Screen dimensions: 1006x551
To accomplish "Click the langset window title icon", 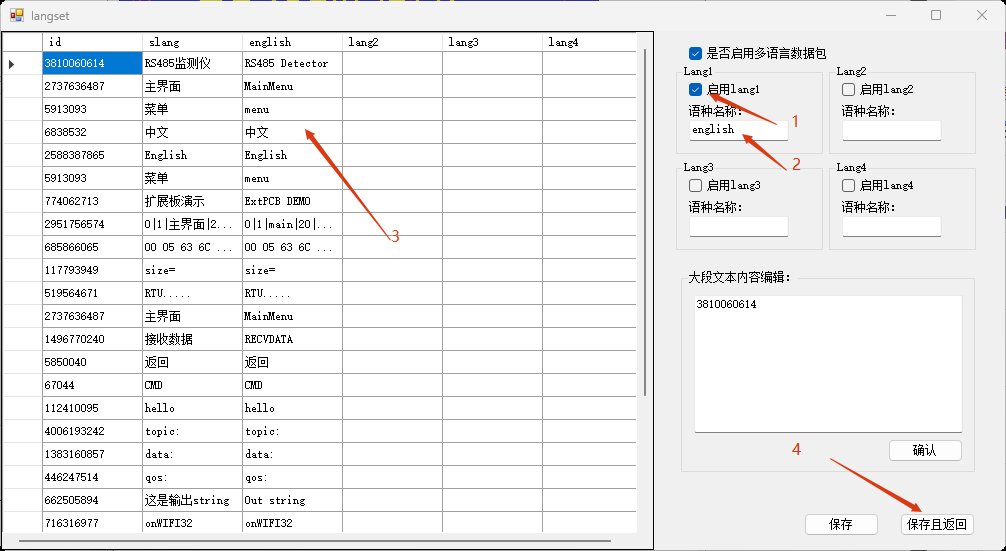I will pyautogui.click(x=16, y=15).
